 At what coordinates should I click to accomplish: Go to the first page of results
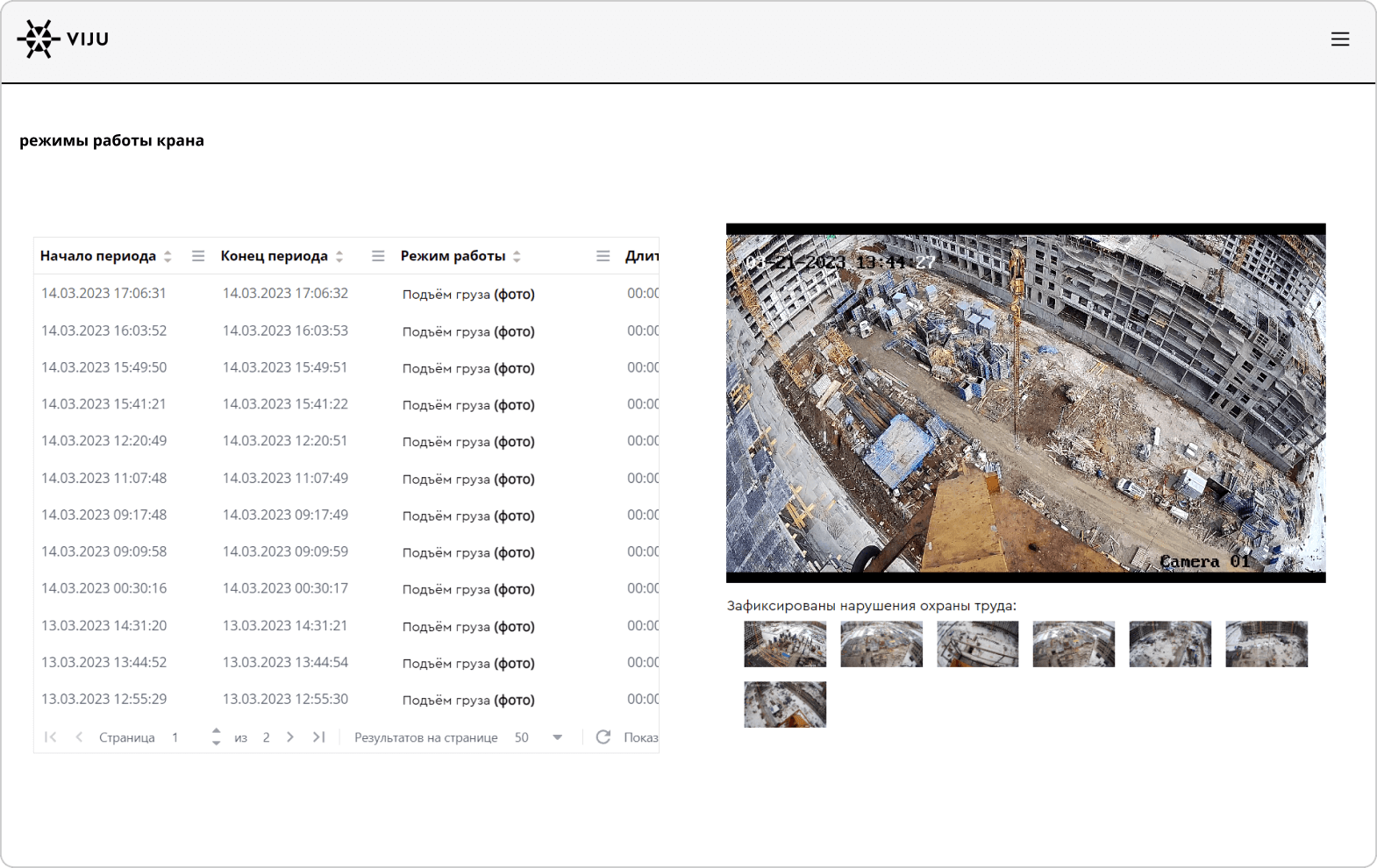click(51, 737)
